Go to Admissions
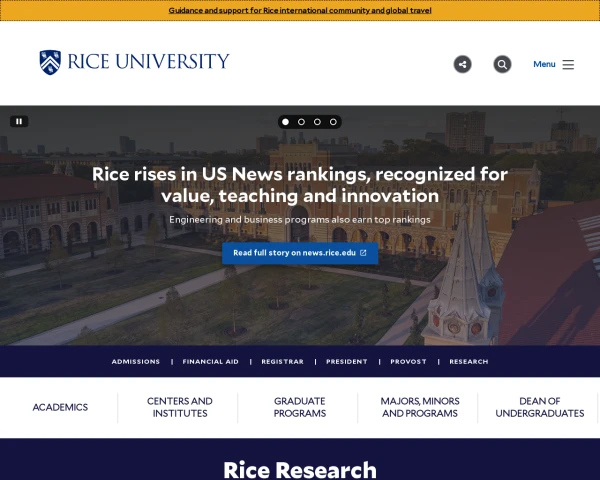This screenshot has height=480, width=600. pyautogui.click(x=136, y=362)
